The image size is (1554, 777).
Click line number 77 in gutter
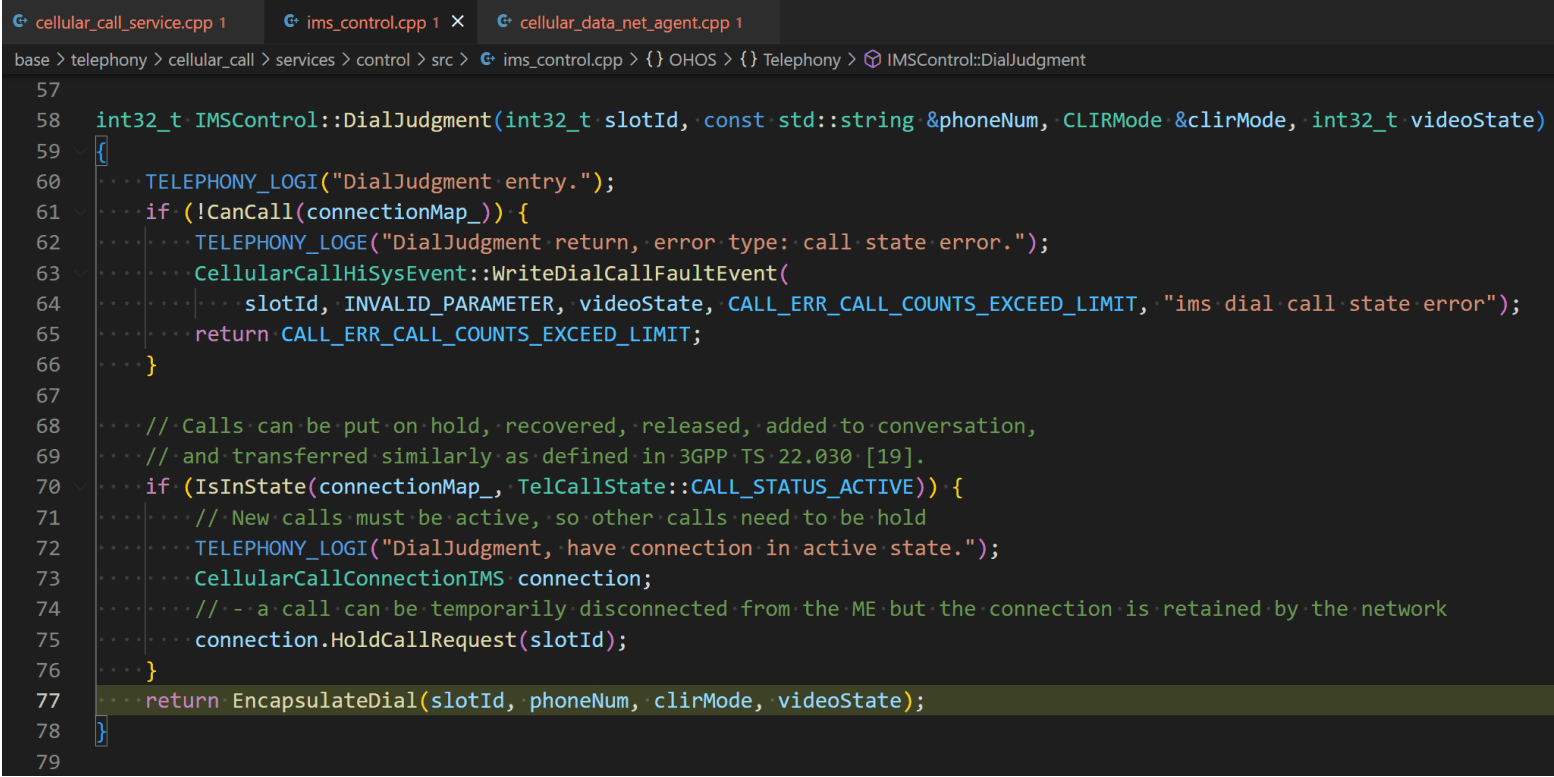click(x=48, y=700)
